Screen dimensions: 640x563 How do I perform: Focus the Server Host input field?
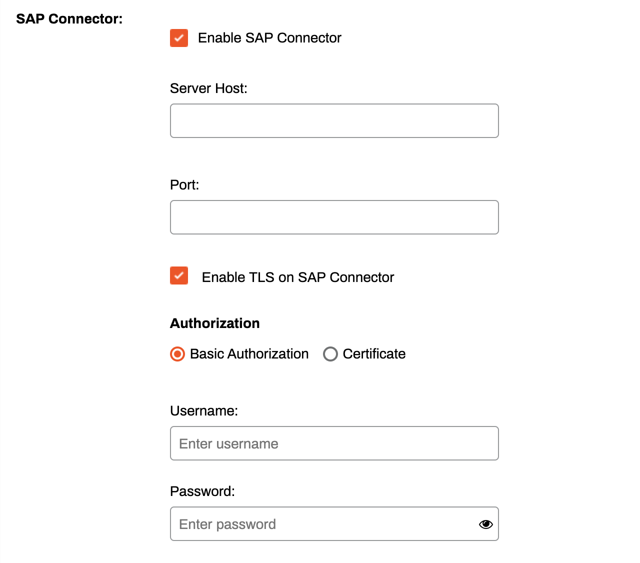334,120
